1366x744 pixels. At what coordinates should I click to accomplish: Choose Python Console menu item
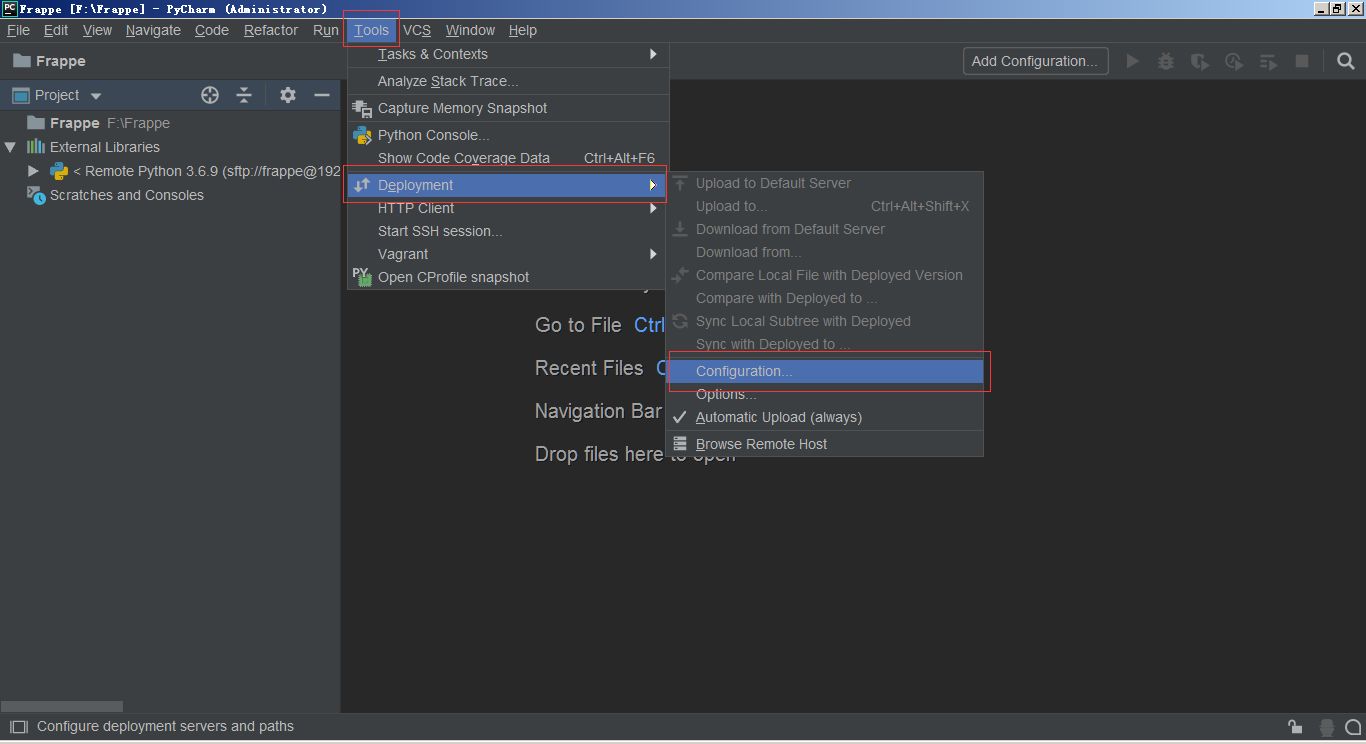tap(508, 135)
